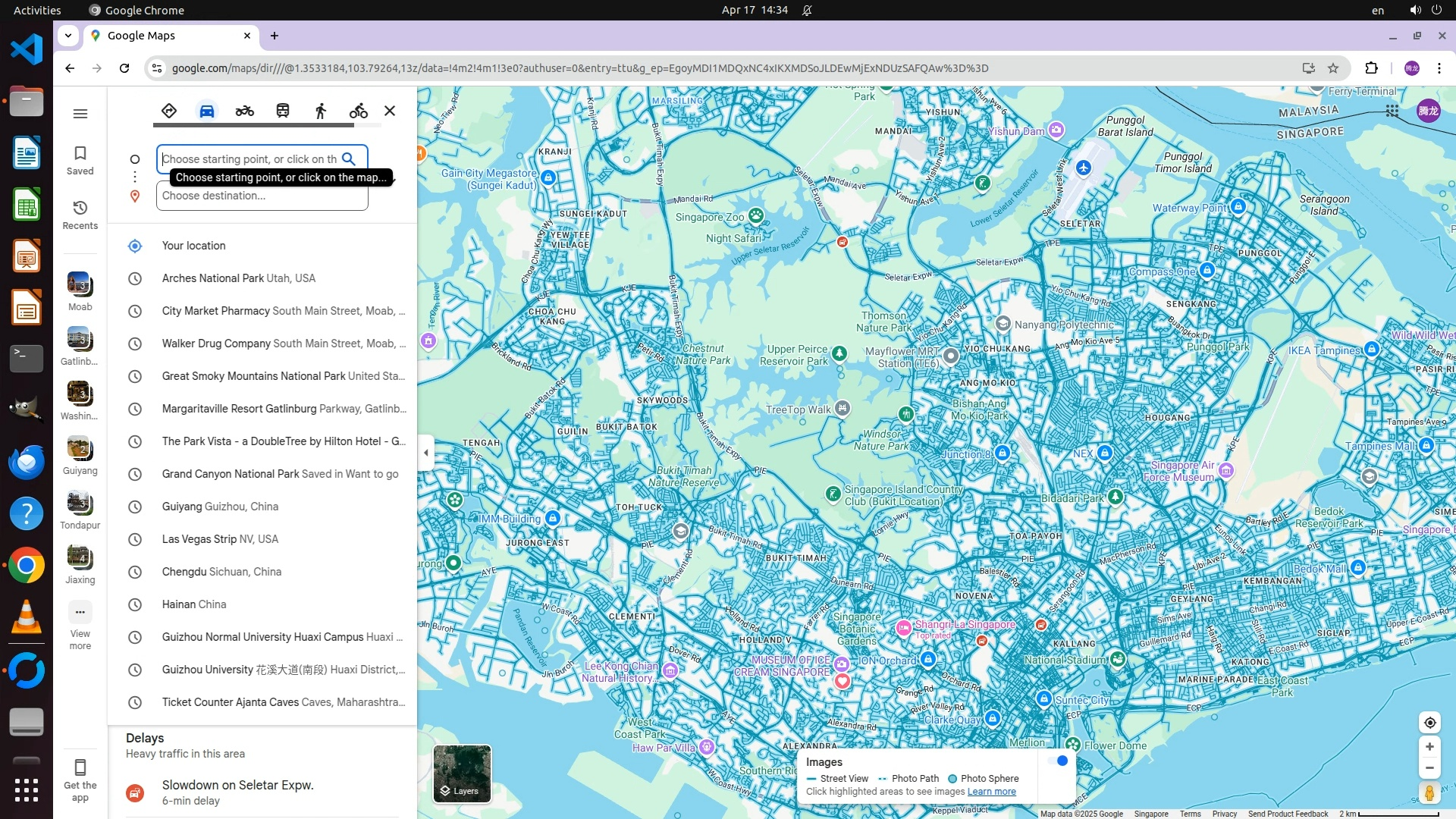Show your current location on map
The height and width of the screenshot is (819, 1456).
[1429, 723]
